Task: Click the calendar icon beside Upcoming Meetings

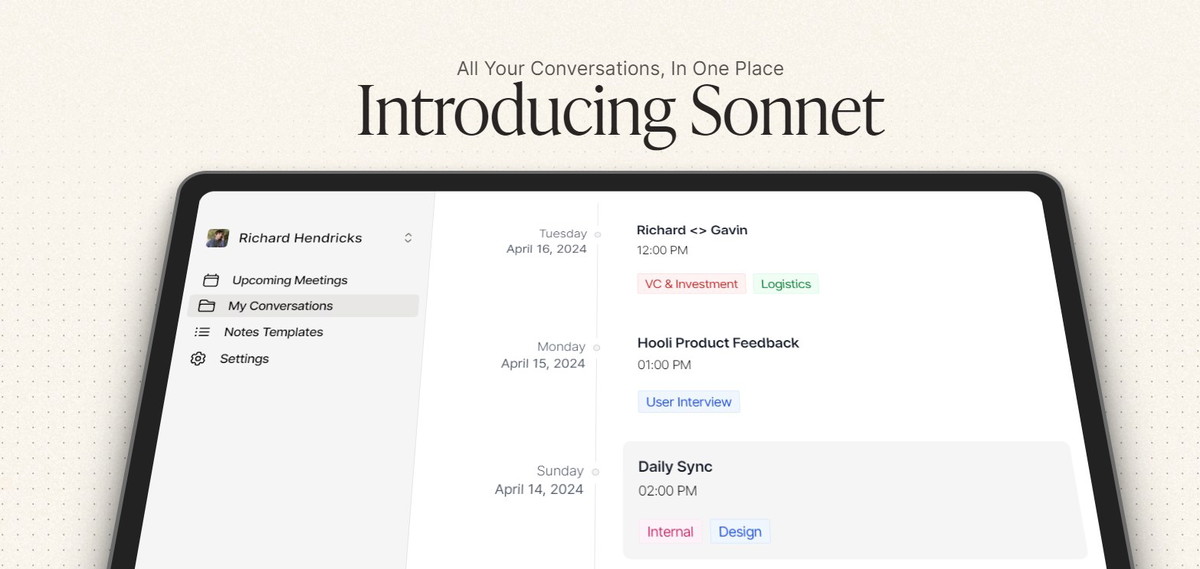Action: 211,281
